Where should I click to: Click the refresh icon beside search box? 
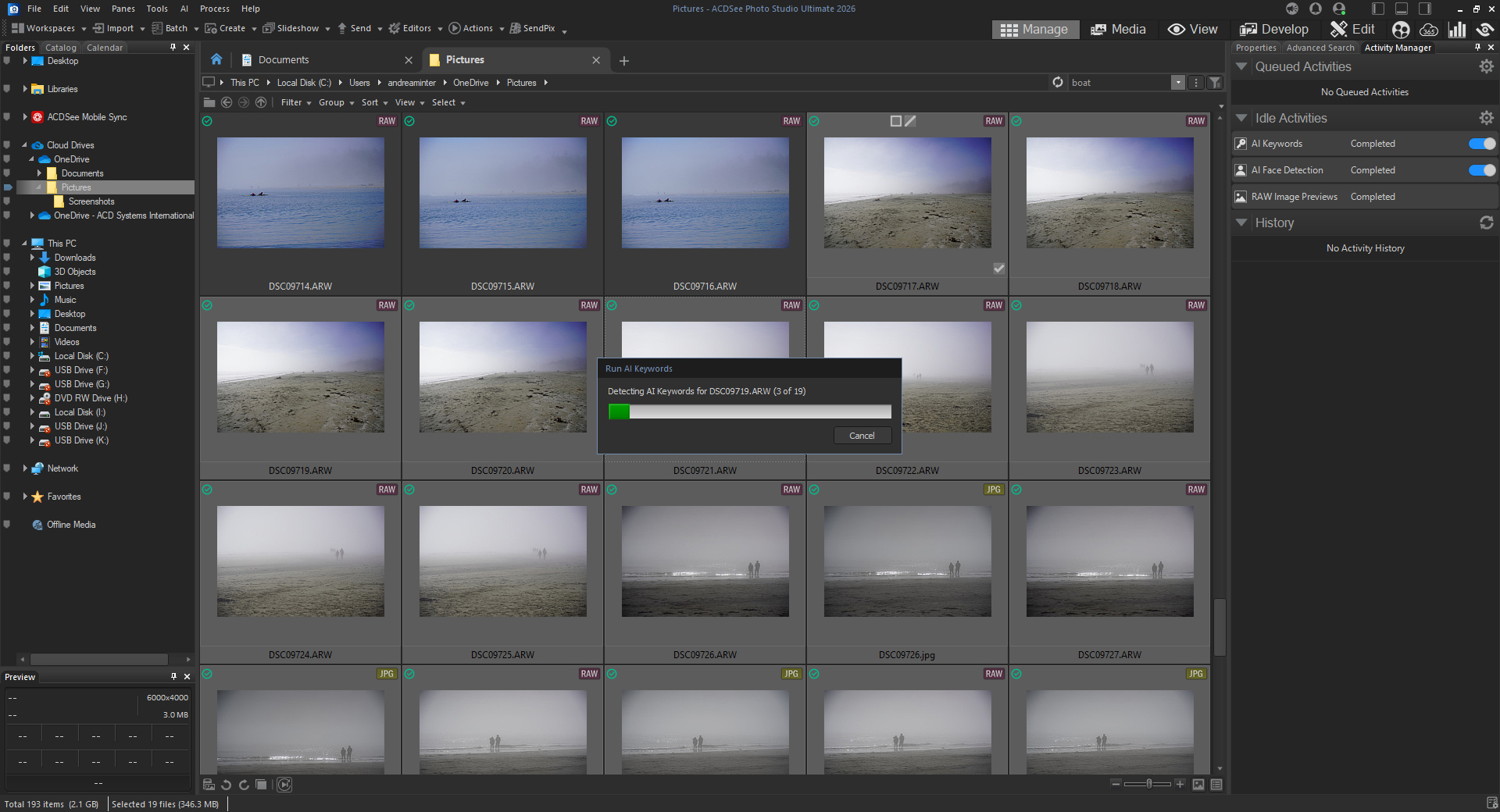point(1058,83)
